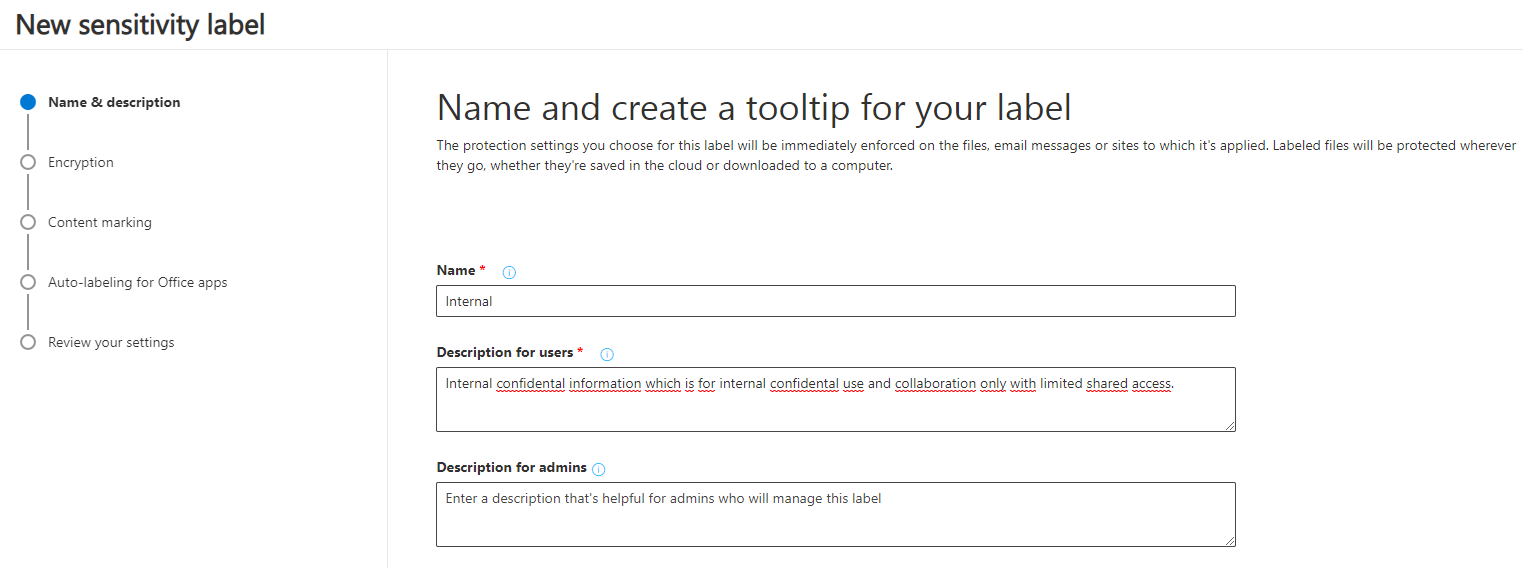Click the Name field containing Internal
The width and height of the screenshot is (1523, 568).
[835, 301]
